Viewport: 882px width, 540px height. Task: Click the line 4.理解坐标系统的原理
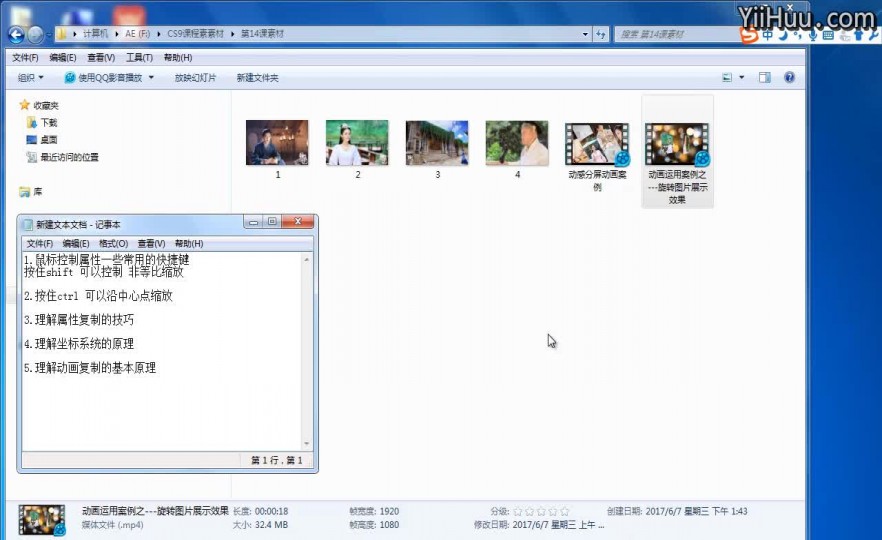[x=79, y=344]
